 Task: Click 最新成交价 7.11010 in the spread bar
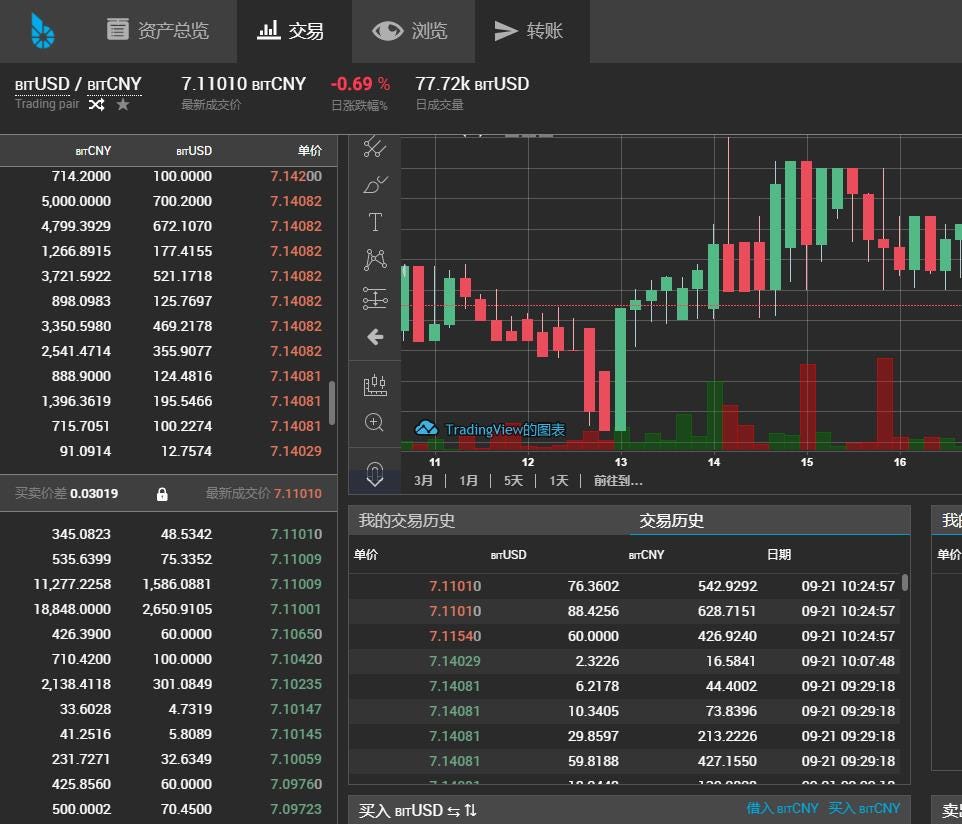tap(263, 493)
